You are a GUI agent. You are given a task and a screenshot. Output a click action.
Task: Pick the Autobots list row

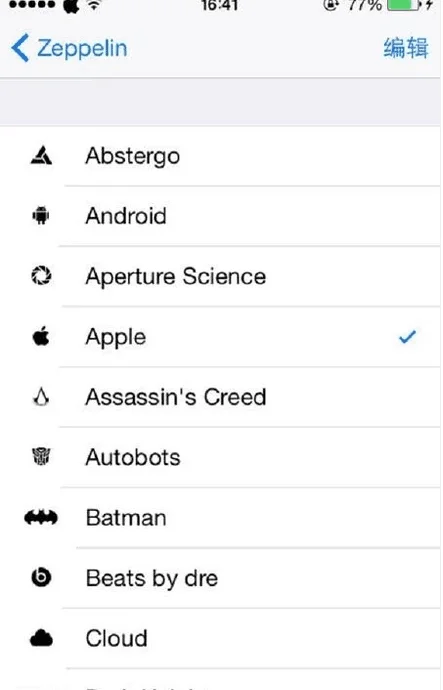[x=220, y=457]
